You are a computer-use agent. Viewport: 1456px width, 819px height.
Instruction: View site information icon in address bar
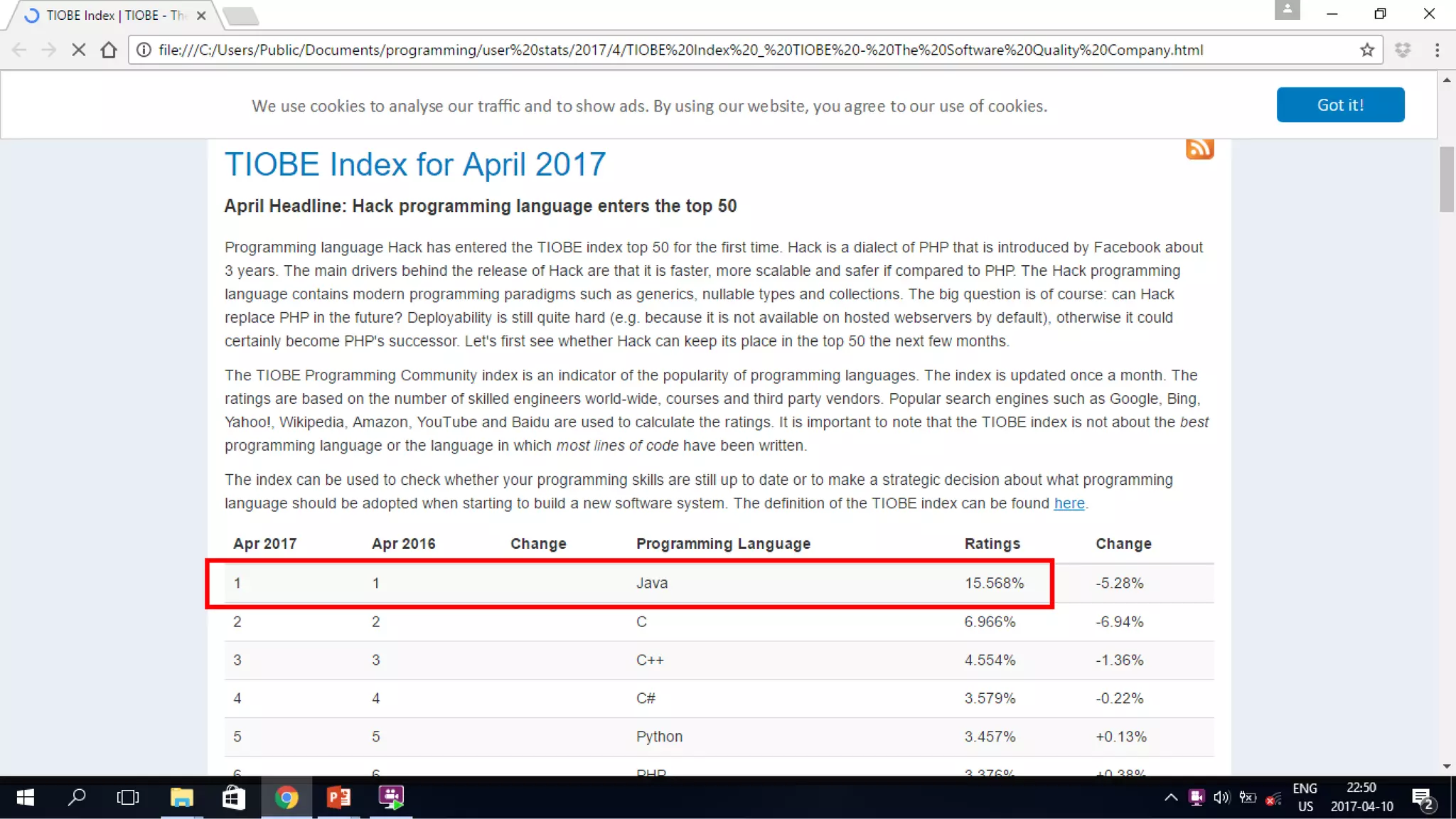(144, 50)
